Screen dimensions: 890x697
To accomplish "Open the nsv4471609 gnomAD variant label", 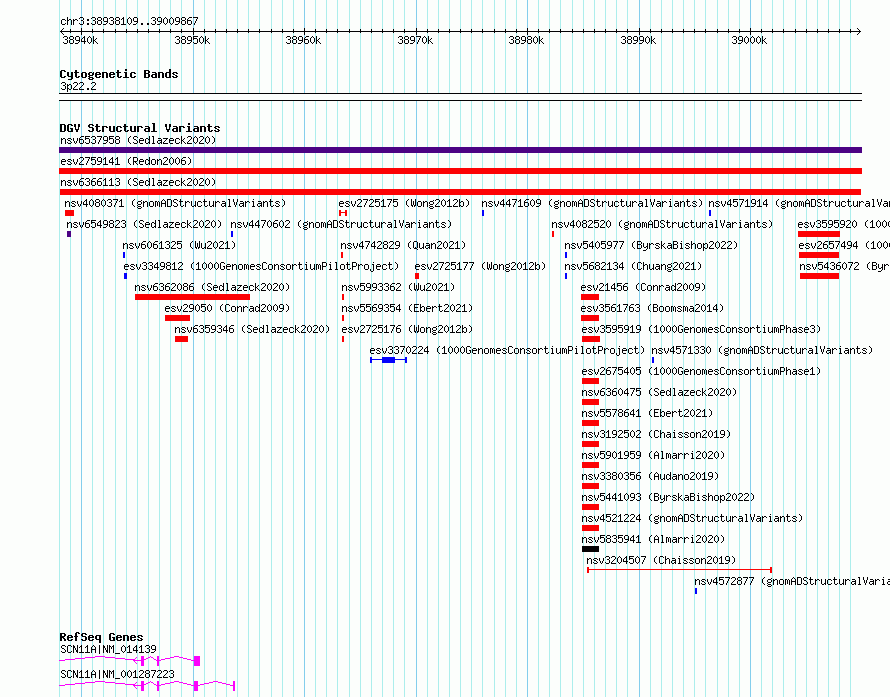I will (x=592, y=203).
